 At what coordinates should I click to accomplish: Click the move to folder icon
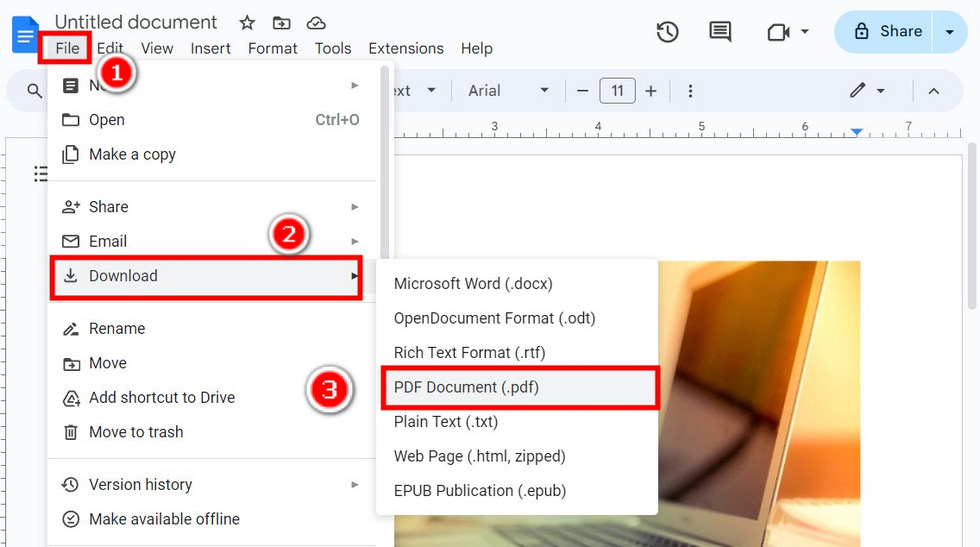(x=281, y=23)
